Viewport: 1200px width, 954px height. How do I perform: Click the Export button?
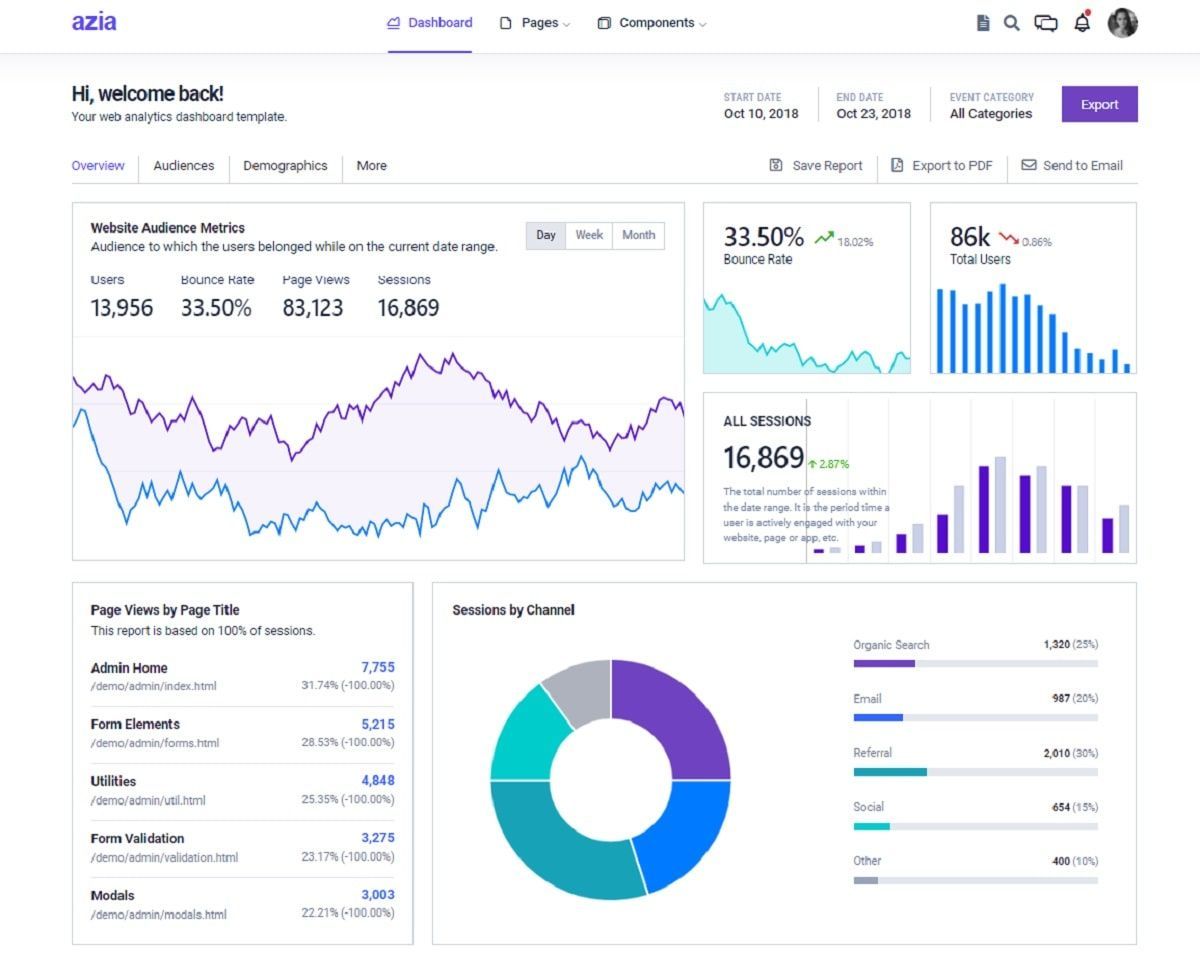(x=1099, y=104)
